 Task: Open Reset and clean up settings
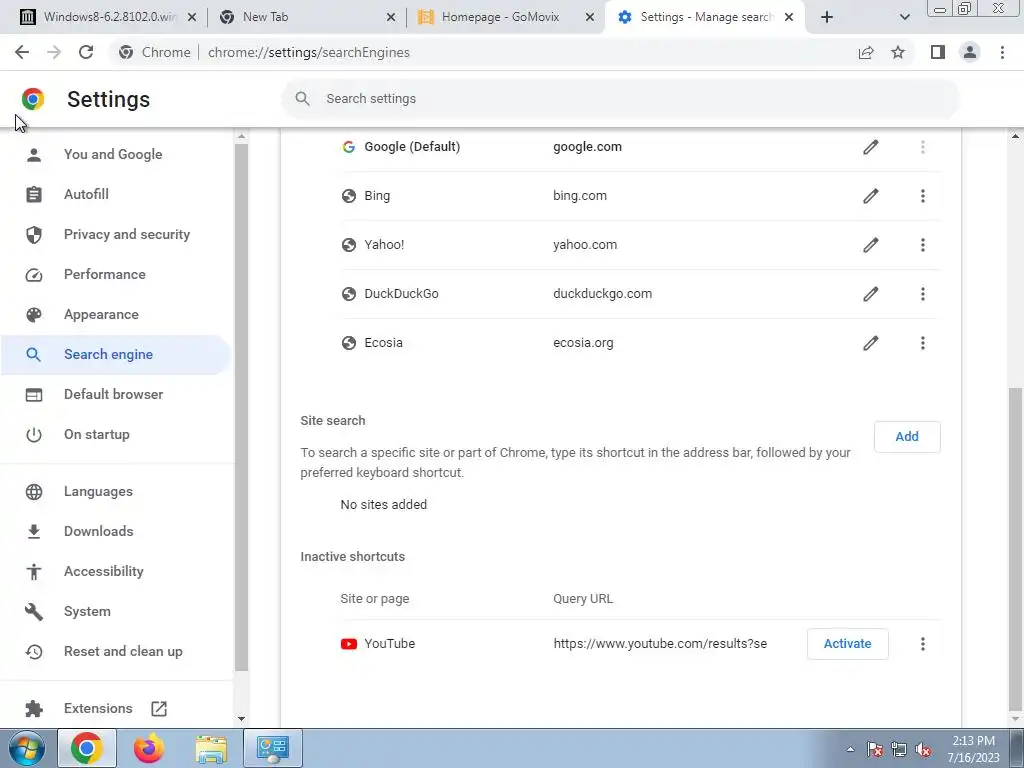coord(116,652)
